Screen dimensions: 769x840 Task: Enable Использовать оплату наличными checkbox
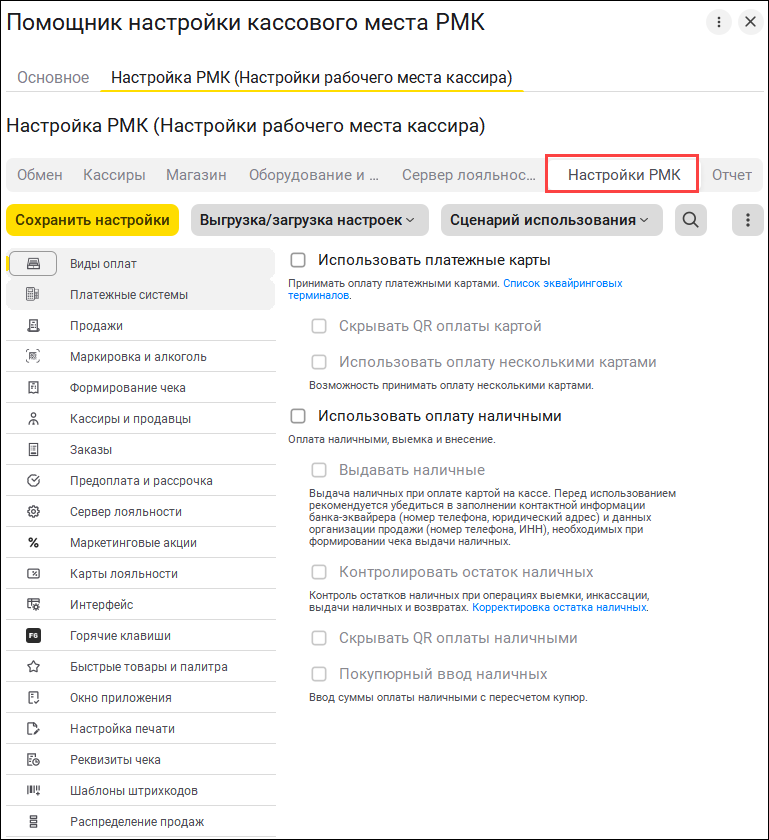(x=298, y=416)
